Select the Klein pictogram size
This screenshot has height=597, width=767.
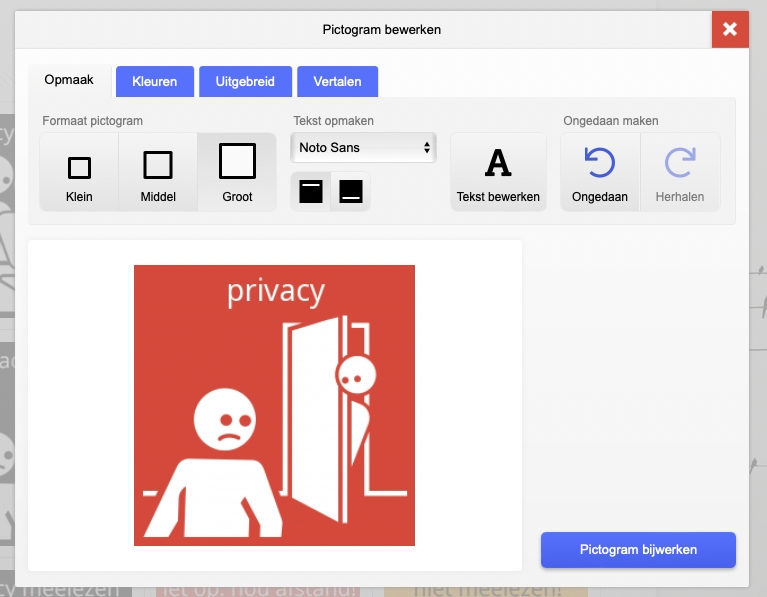pyautogui.click(x=79, y=172)
